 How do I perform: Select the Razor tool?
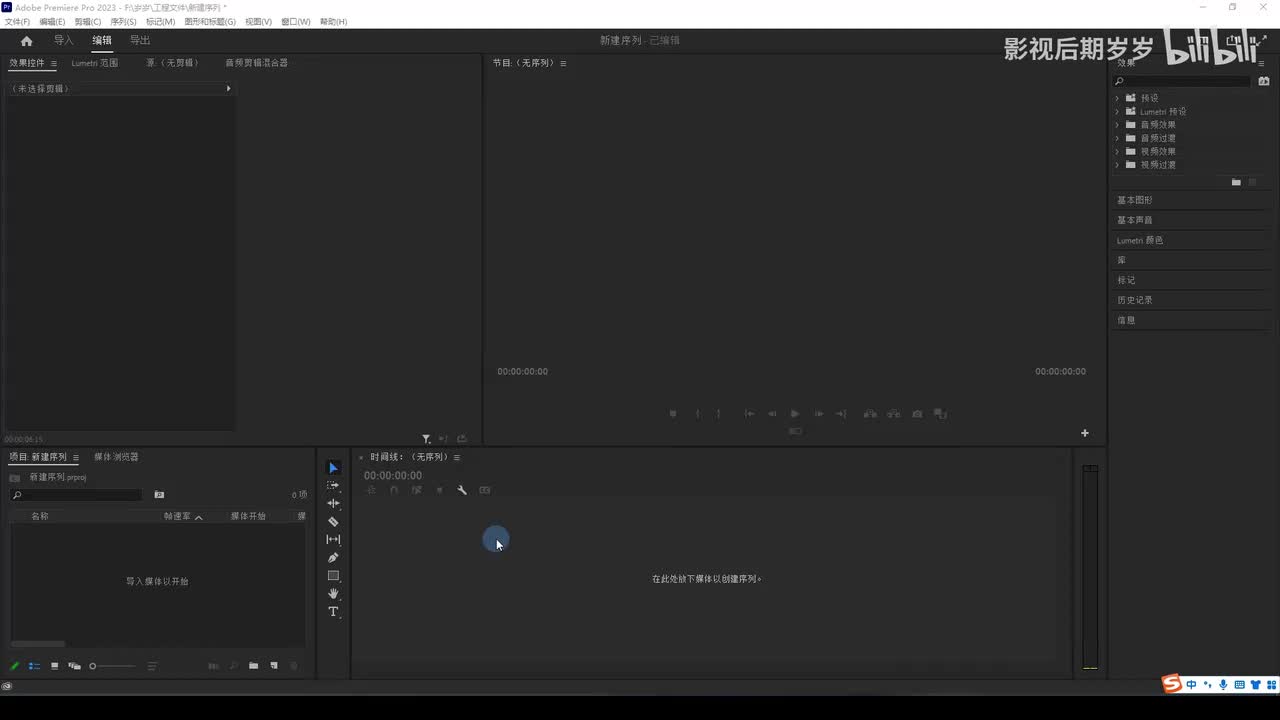tap(333, 521)
